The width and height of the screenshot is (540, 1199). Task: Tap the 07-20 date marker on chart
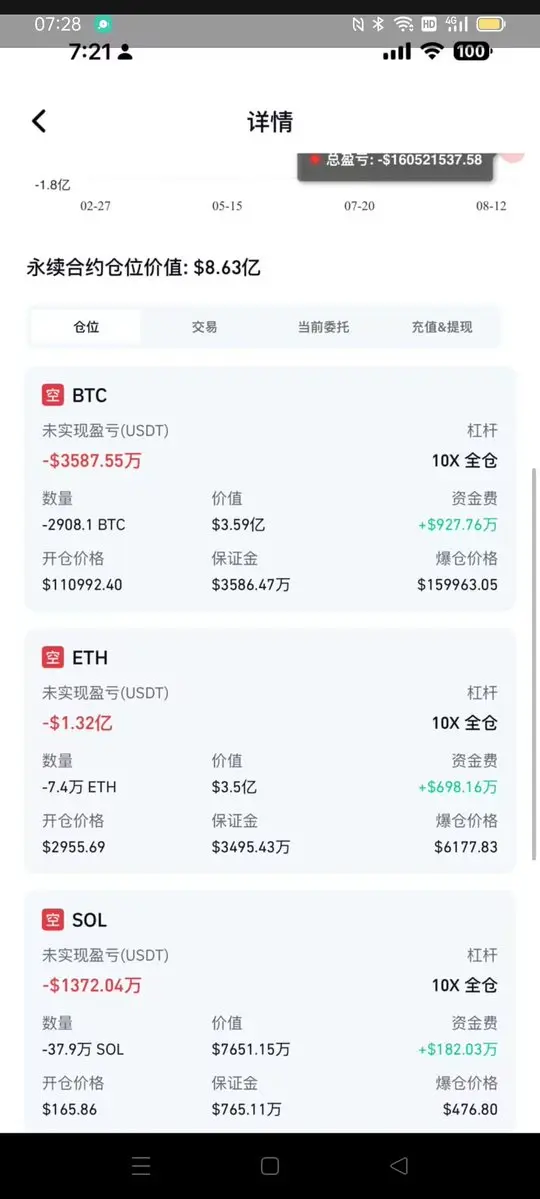pos(359,206)
